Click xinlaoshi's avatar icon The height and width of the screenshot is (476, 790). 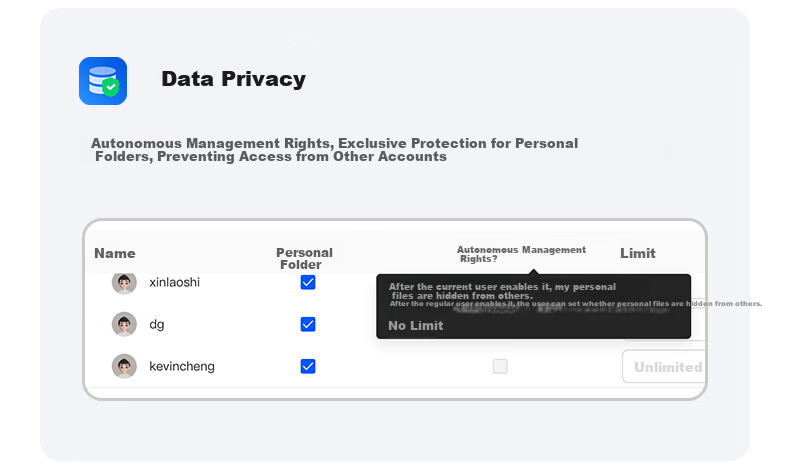pos(124,283)
